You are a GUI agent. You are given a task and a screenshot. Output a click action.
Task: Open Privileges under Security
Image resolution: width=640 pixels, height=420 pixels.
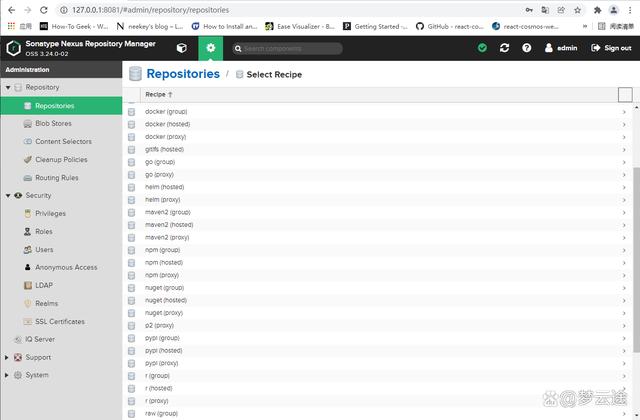[61, 213]
